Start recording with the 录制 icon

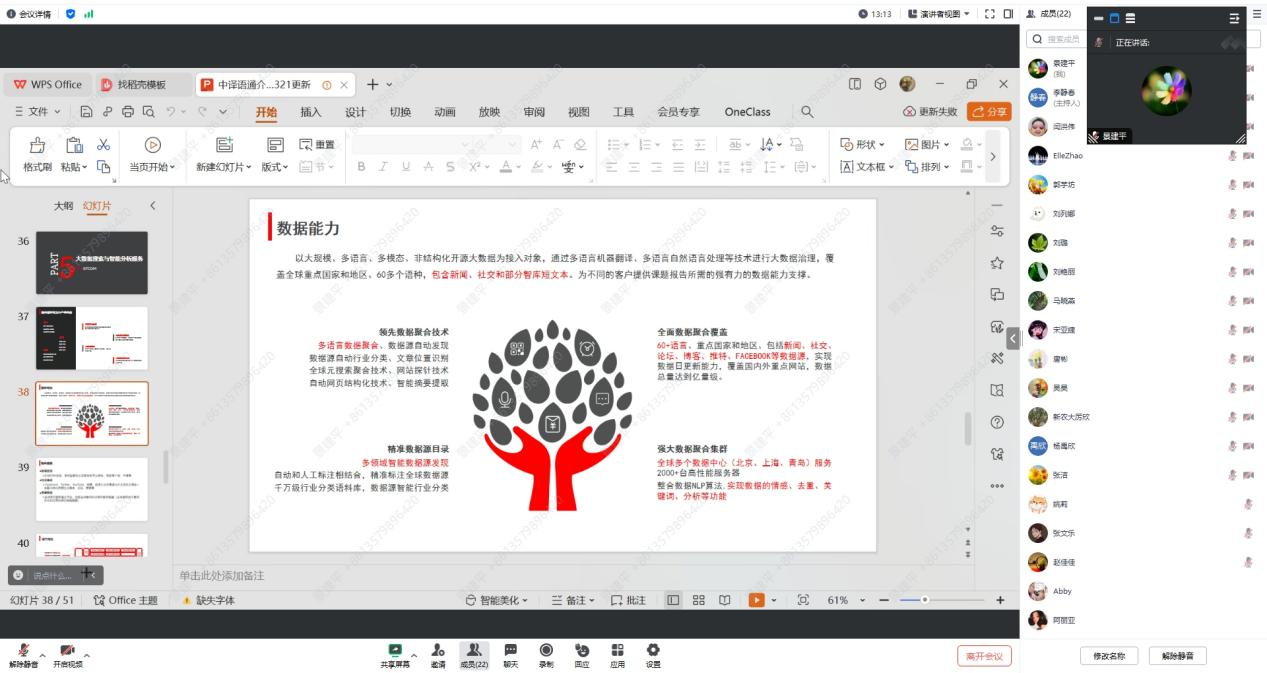click(x=546, y=650)
